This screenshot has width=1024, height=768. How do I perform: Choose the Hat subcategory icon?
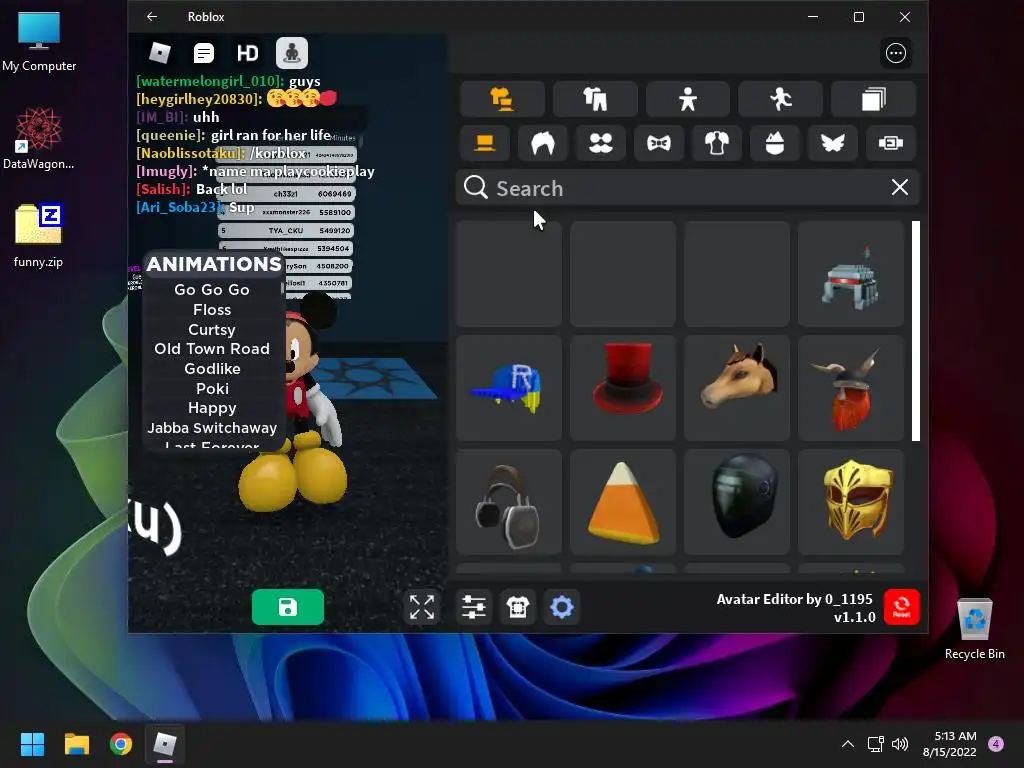pos(485,143)
